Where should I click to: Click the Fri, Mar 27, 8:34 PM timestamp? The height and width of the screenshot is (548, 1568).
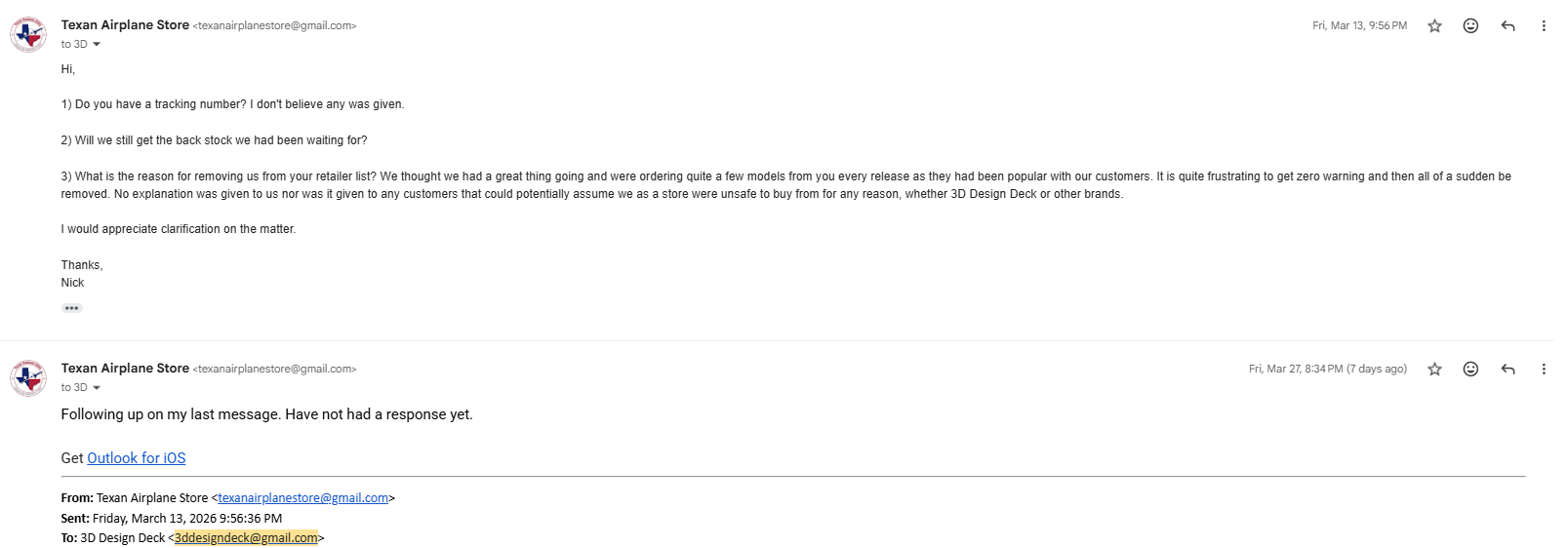point(1327,370)
